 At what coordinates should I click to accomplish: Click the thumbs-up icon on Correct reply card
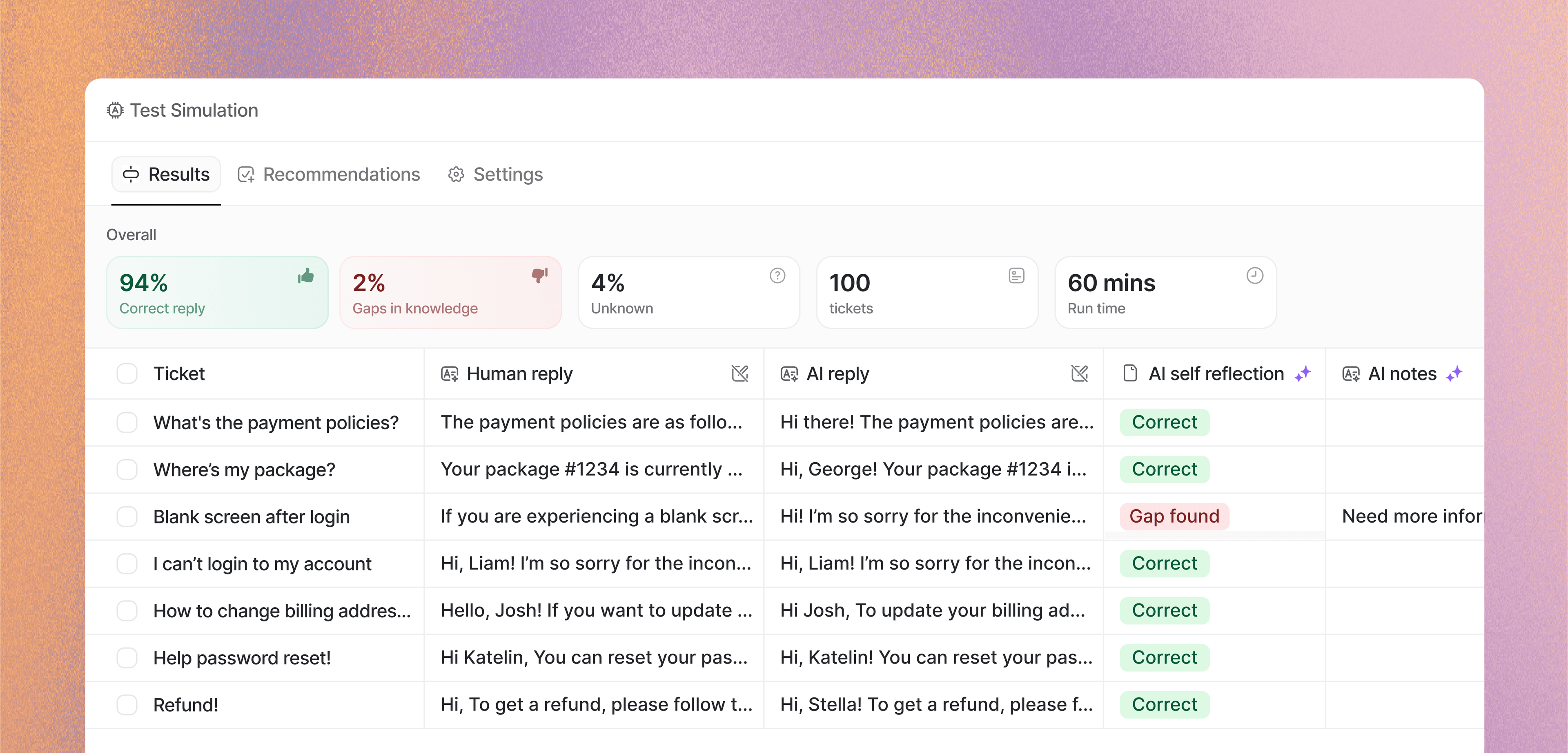click(305, 276)
